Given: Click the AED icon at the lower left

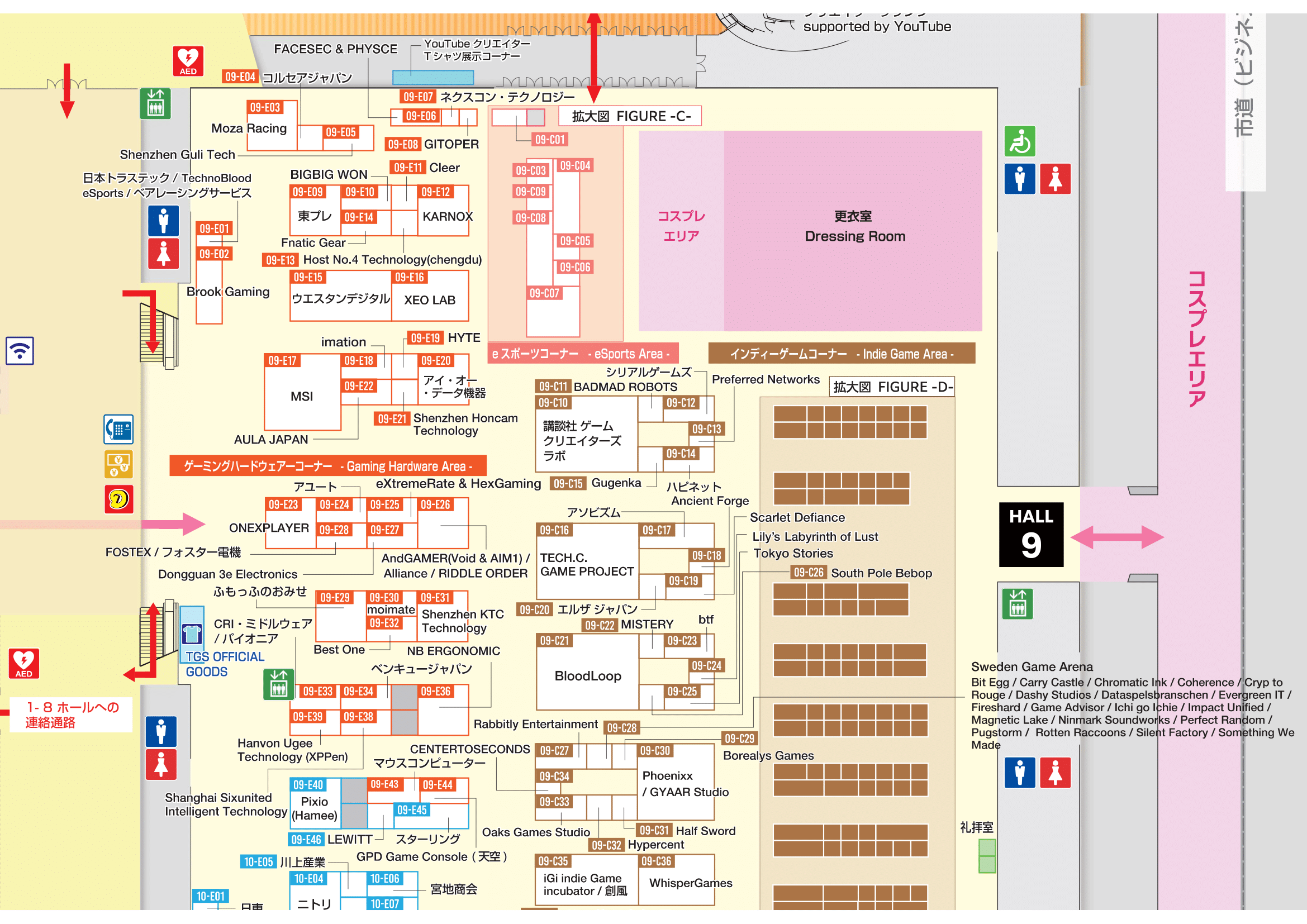Looking at the screenshot, I should (24, 664).
